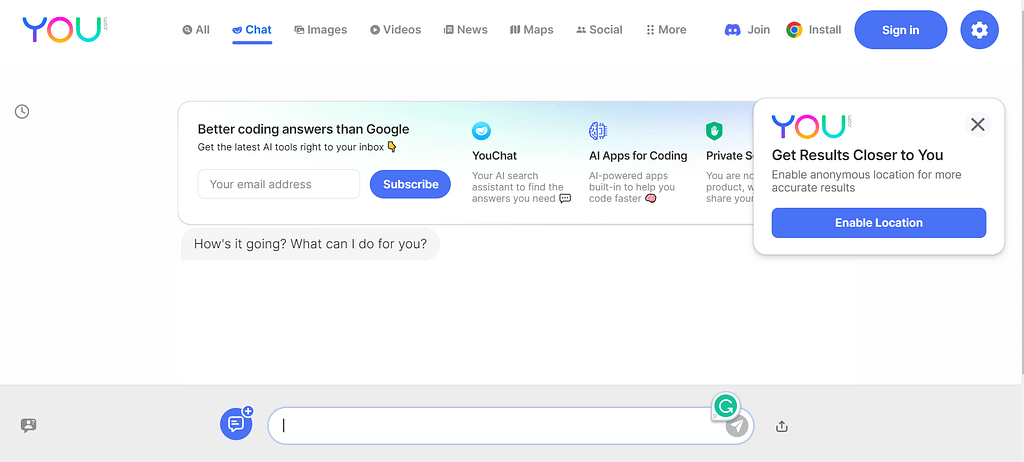Click the Sign in button
Viewport: 1024px width, 462px height.
click(901, 29)
